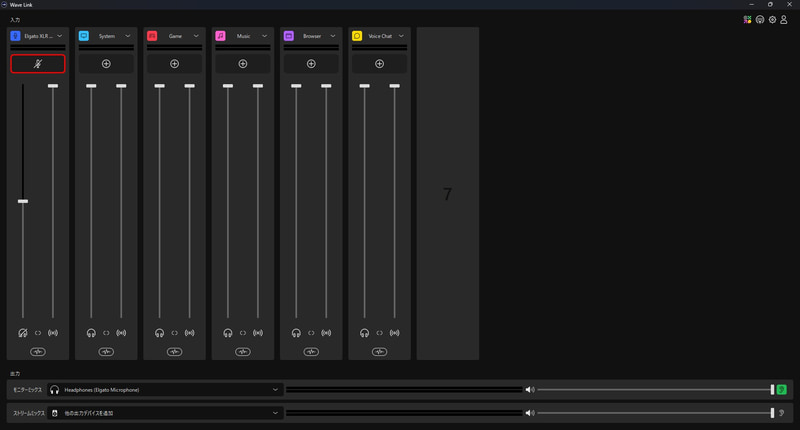This screenshot has height=430, width=800.
Task: Open the colorful apps grid icon in top right
Action: coord(747,19)
